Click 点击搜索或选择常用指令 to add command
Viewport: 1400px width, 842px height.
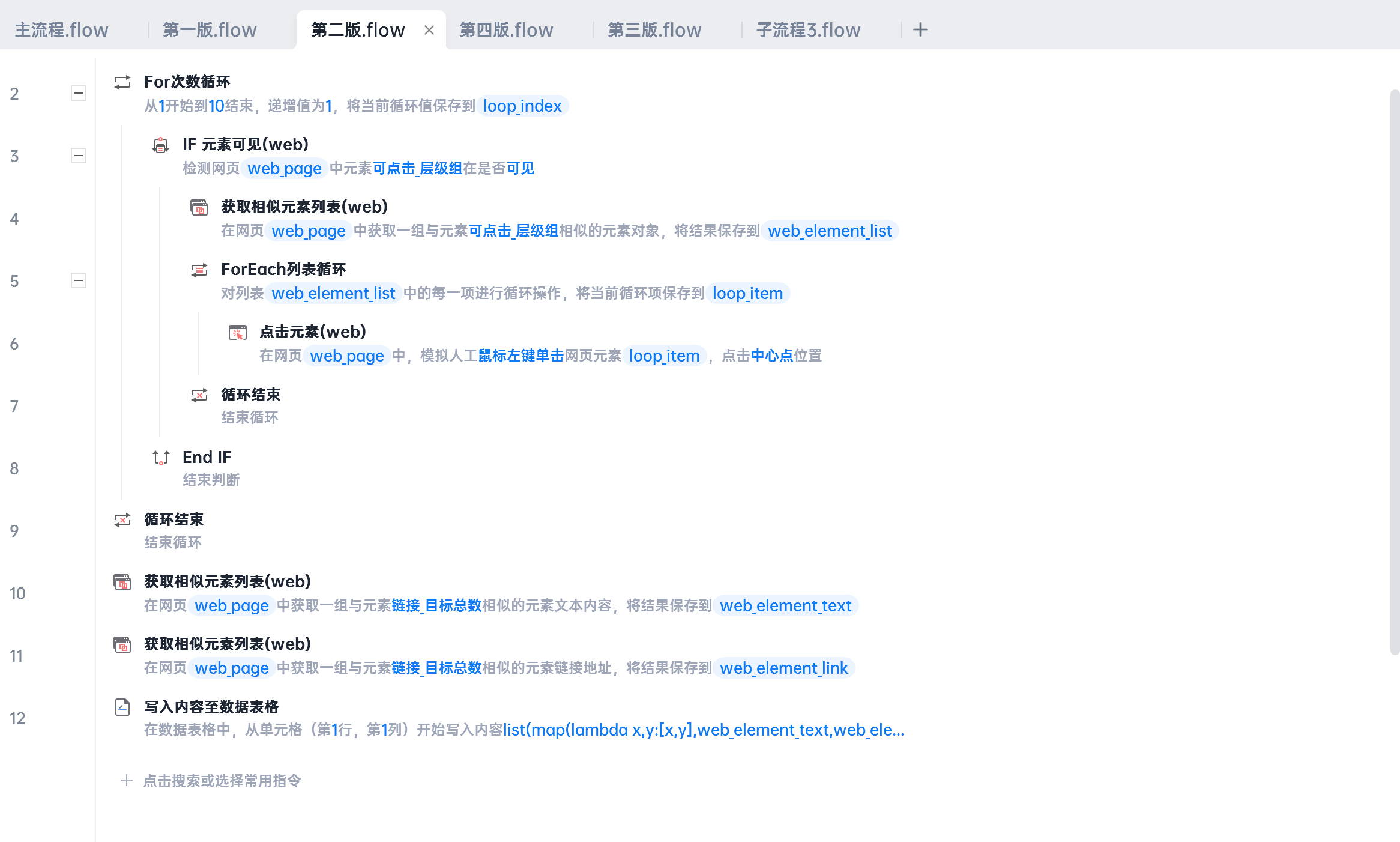(222, 781)
